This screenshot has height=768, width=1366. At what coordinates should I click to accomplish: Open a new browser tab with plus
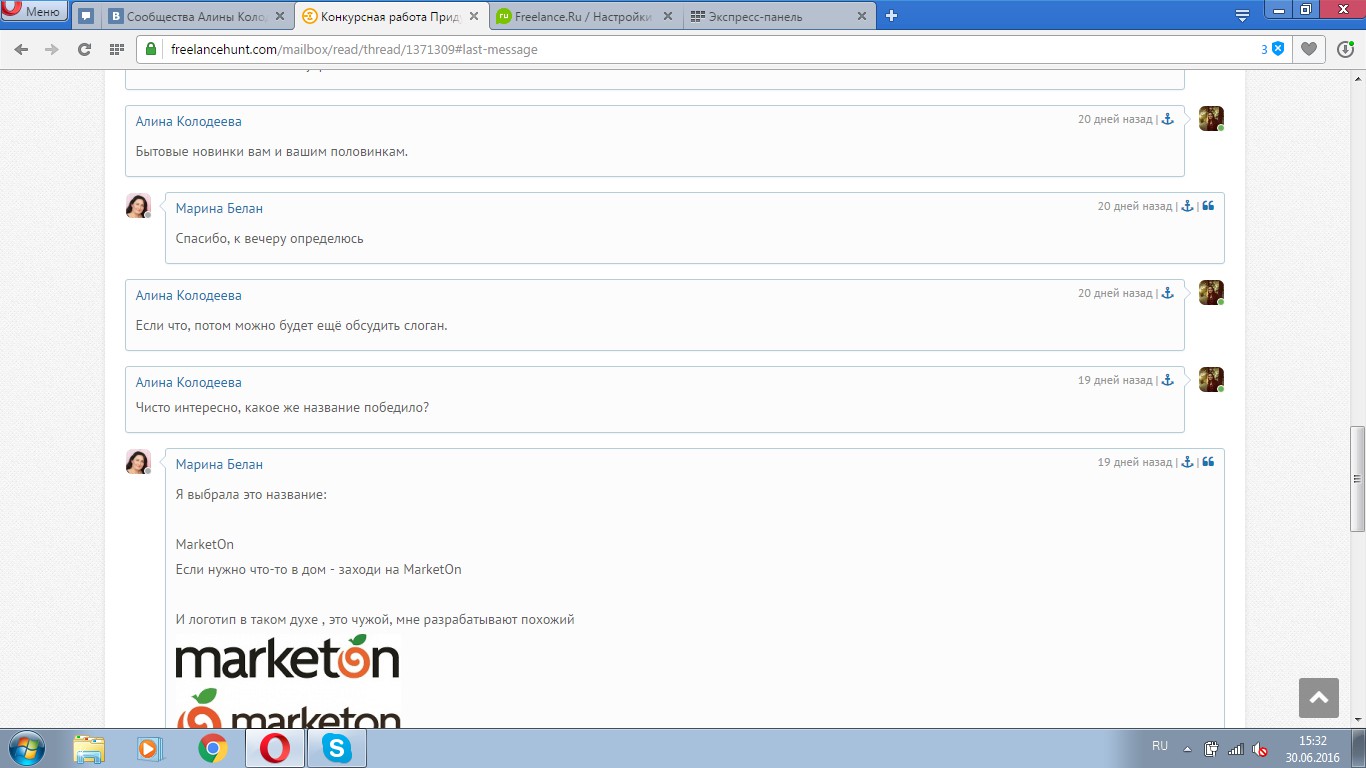pos(891,16)
